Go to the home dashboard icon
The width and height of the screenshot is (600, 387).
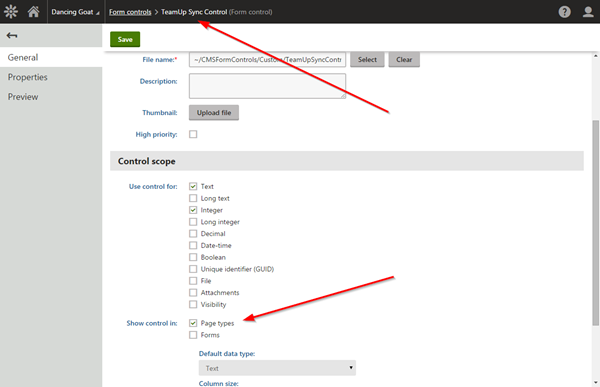[x=33, y=11]
